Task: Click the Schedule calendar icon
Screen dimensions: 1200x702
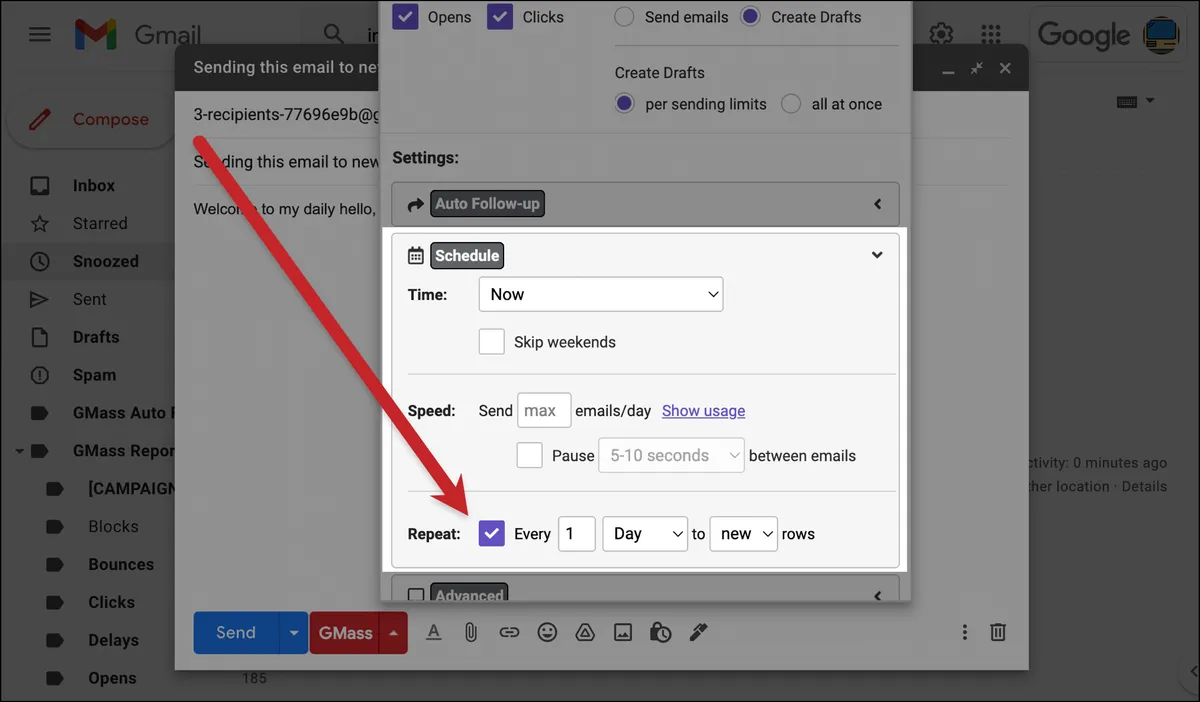Action: (x=416, y=256)
